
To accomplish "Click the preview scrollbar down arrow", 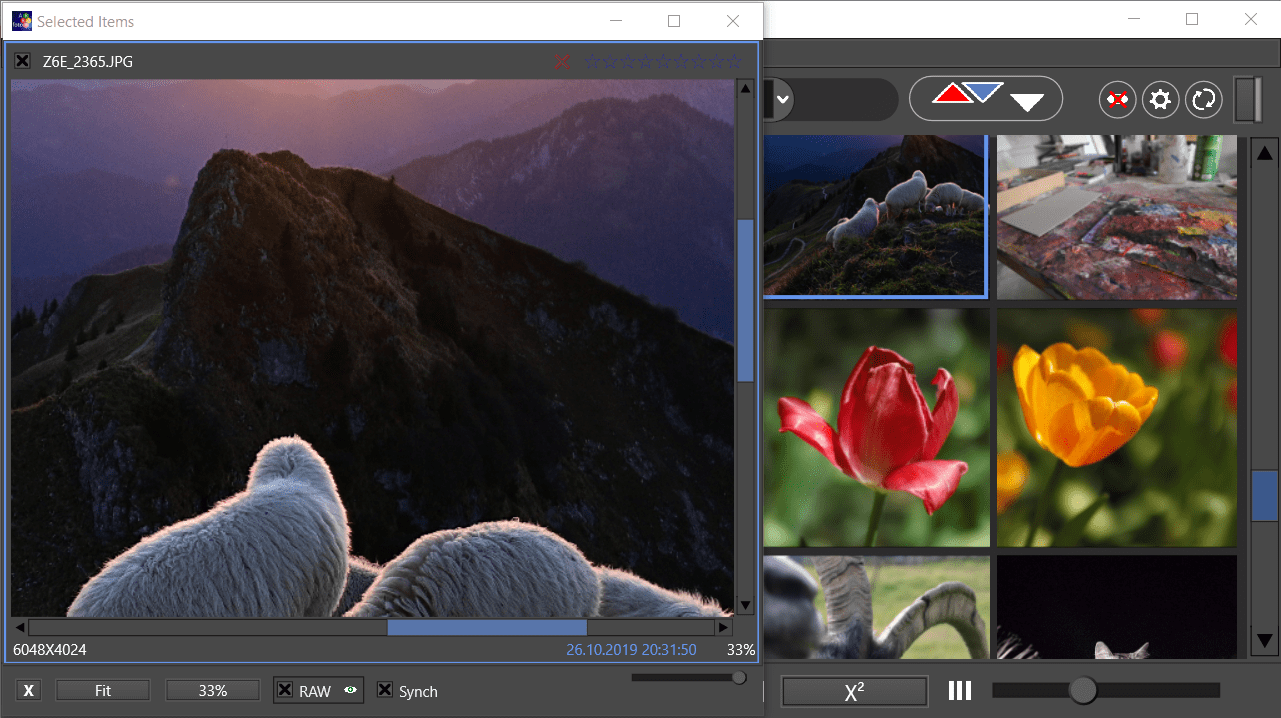I will click(x=745, y=605).
